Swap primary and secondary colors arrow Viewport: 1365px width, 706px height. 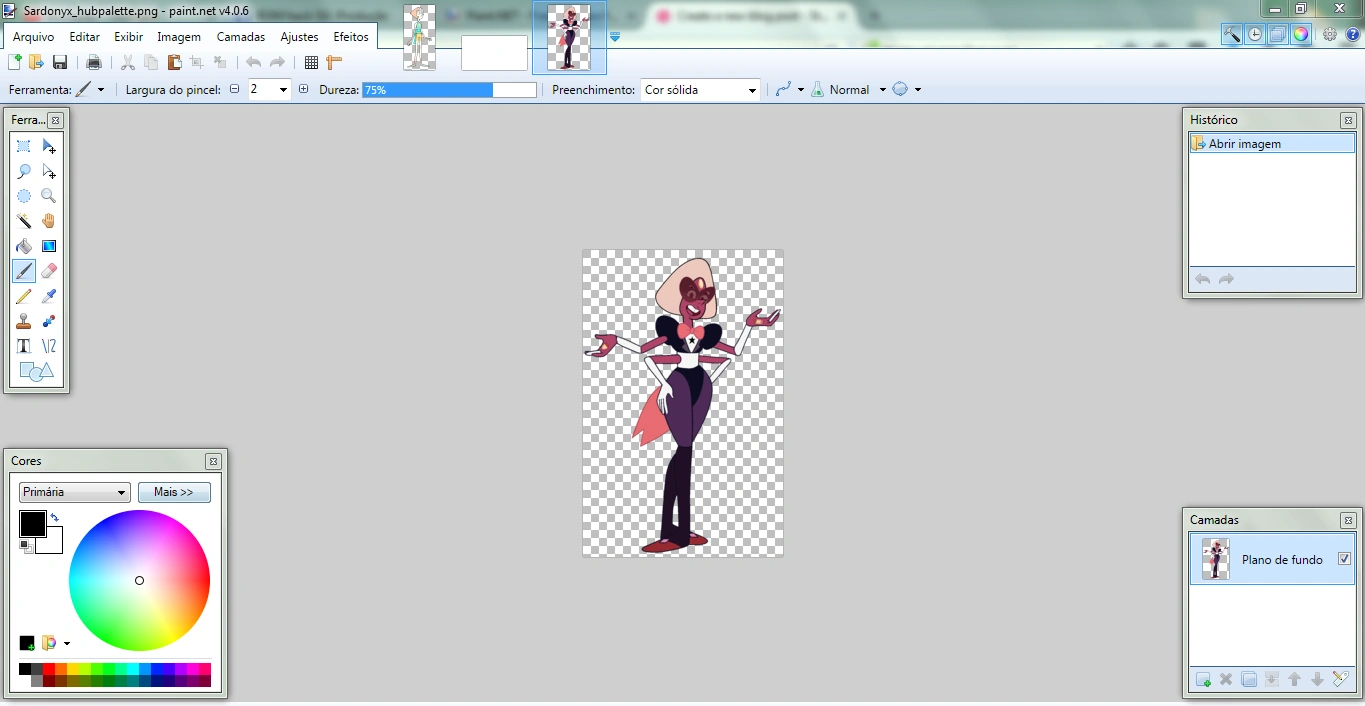[x=54, y=517]
